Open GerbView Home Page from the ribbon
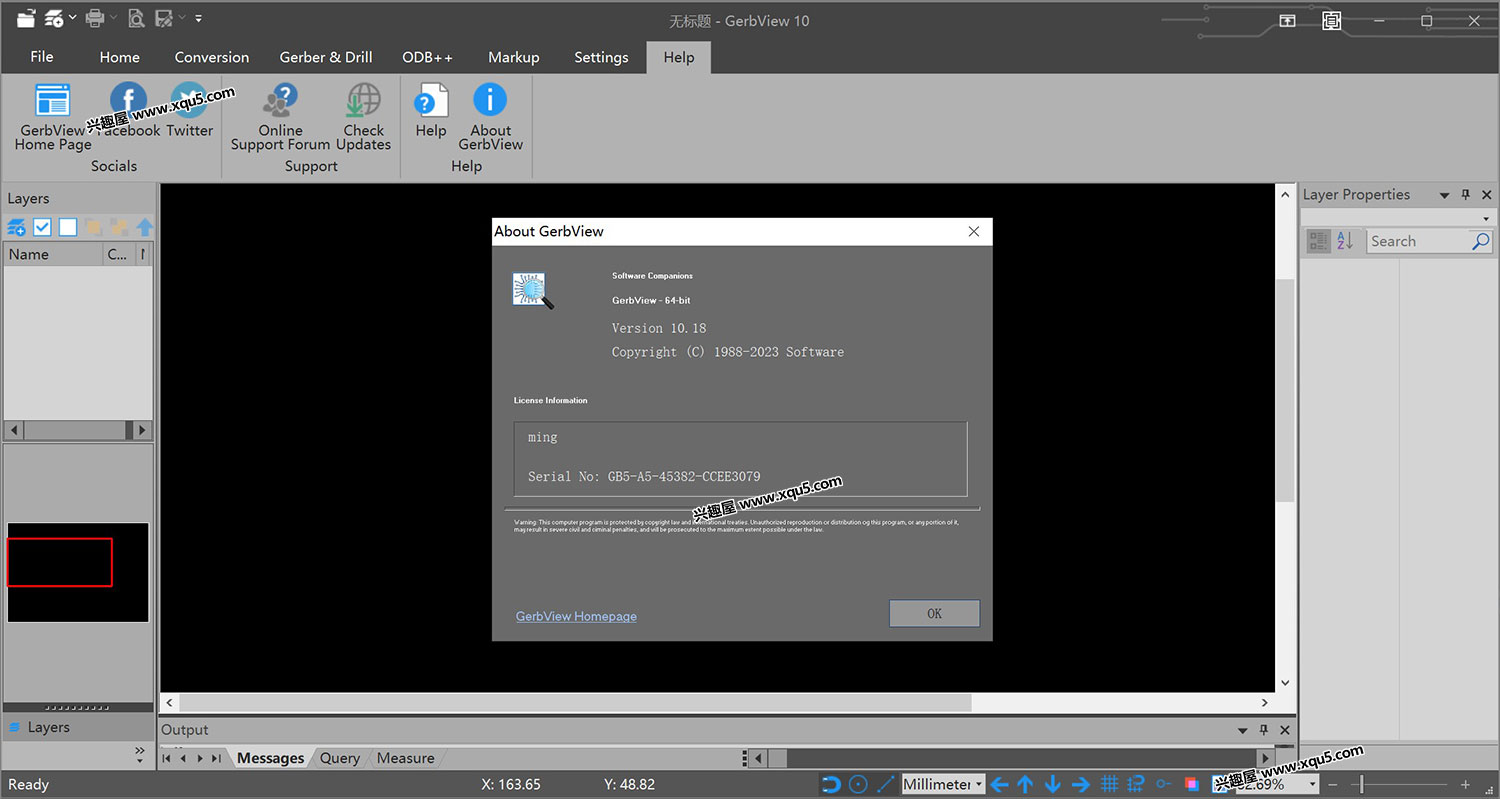This screenshot has height=799, width=1500. (x=53, y=119)
